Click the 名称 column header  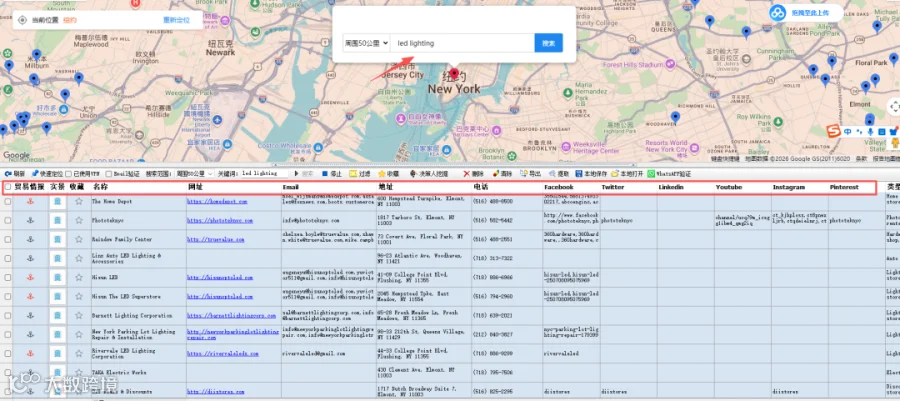pos(100,187)
